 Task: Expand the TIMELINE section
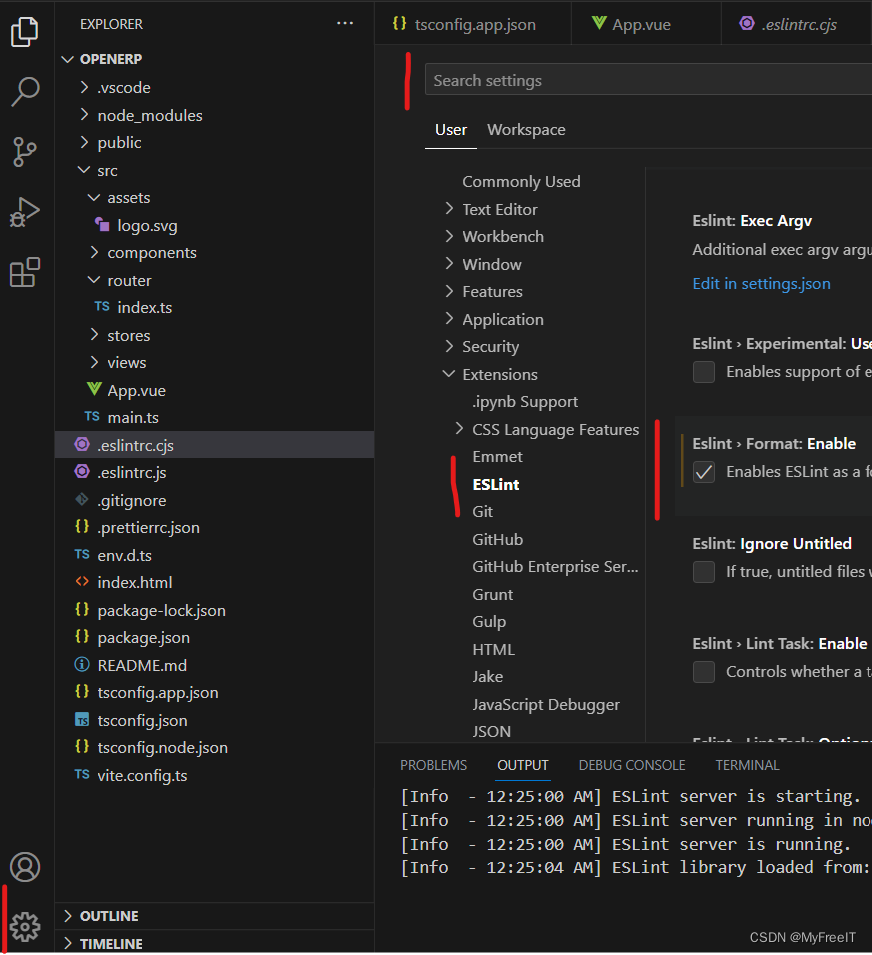[x=68, y=943]
